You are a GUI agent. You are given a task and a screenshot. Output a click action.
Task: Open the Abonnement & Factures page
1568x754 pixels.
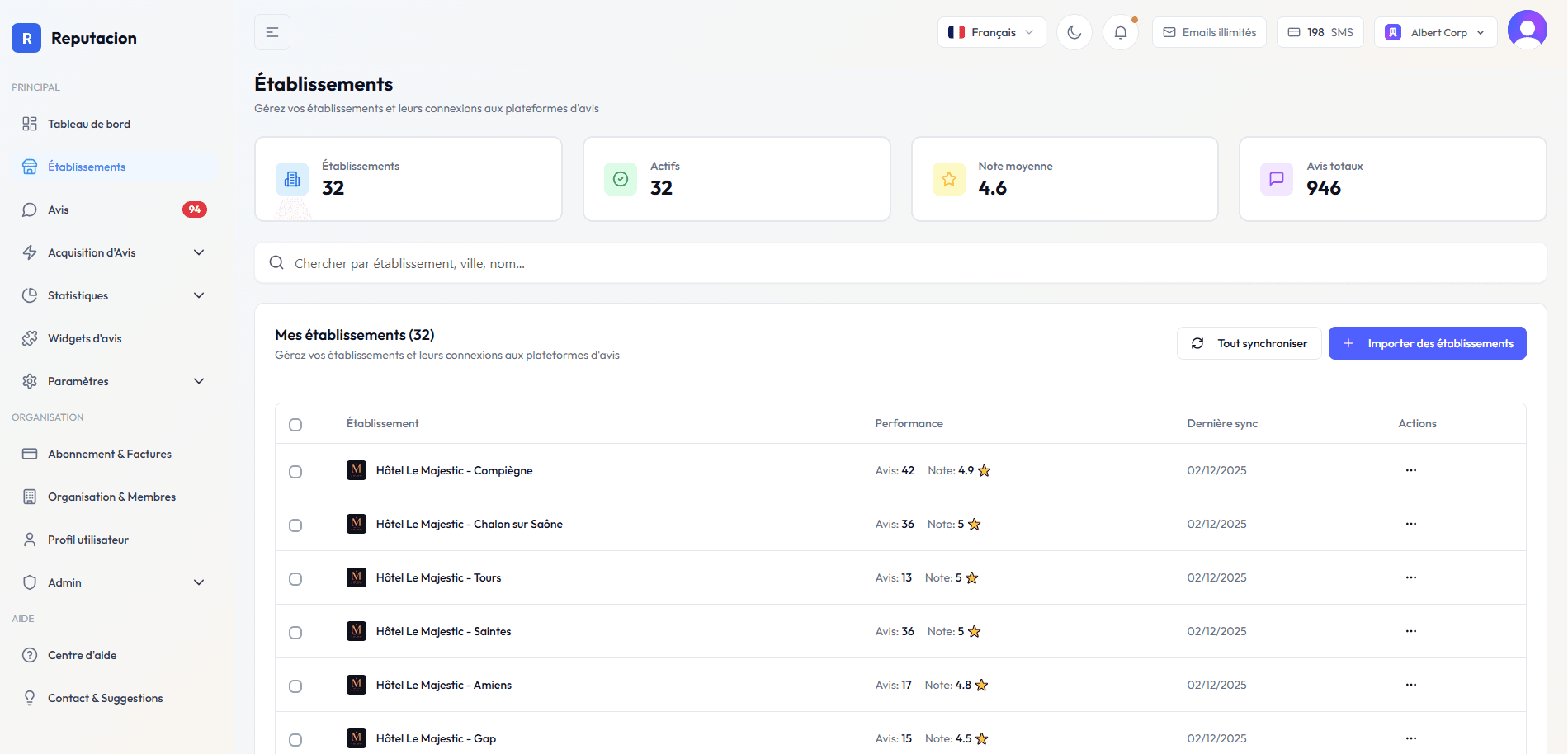(109, 453)
